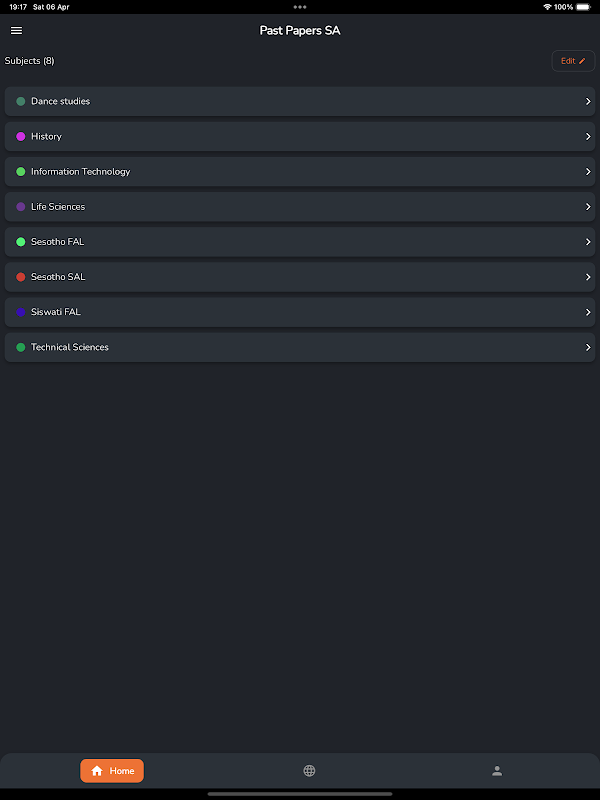
Task: Tap the globe icon in bottom bar
Action: click(309, 771)
